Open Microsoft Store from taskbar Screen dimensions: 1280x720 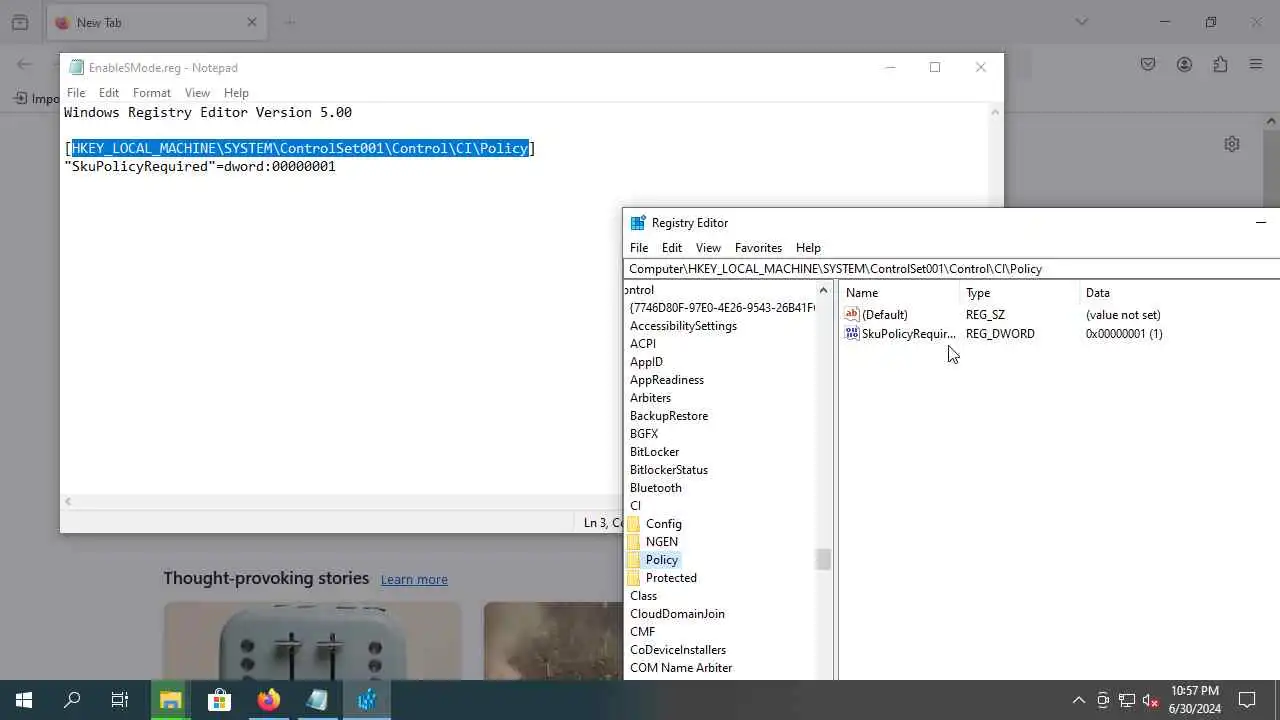pos(219,700)
